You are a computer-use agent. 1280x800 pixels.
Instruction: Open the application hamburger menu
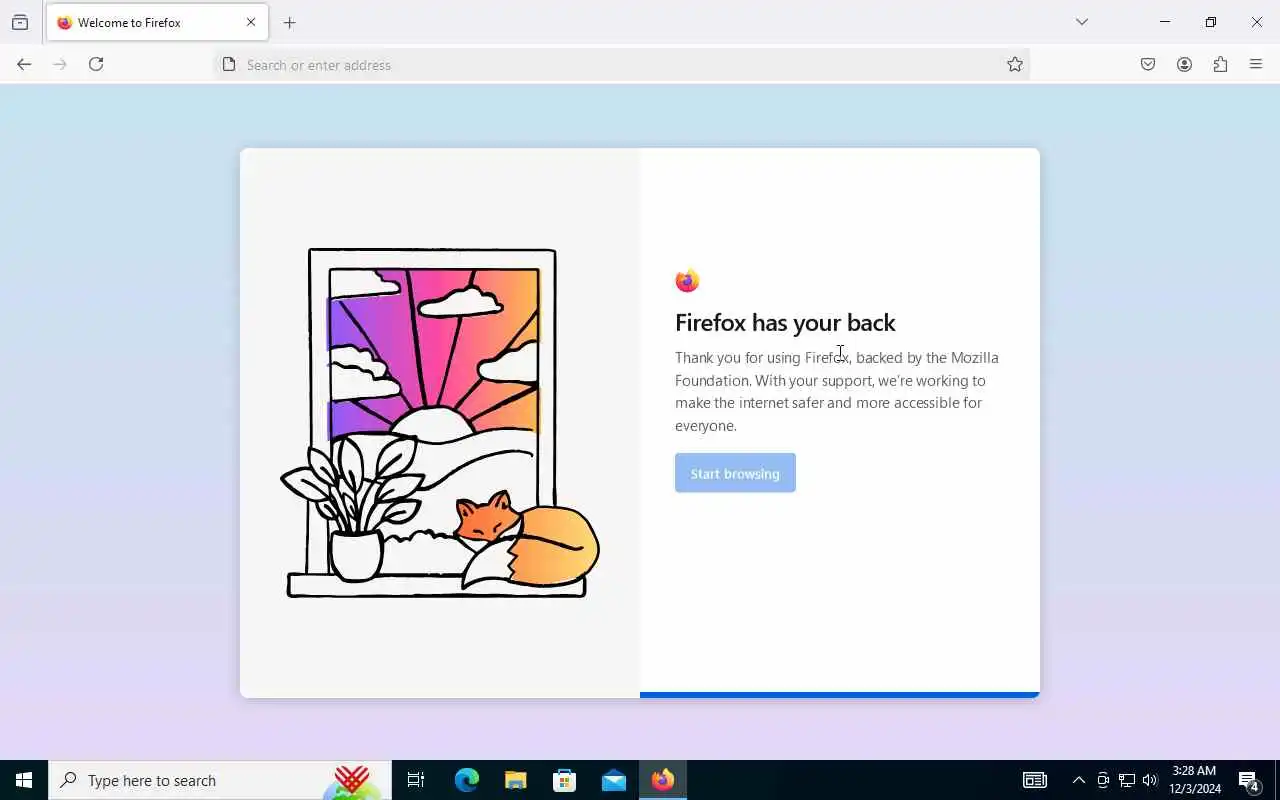(1256, 64)
